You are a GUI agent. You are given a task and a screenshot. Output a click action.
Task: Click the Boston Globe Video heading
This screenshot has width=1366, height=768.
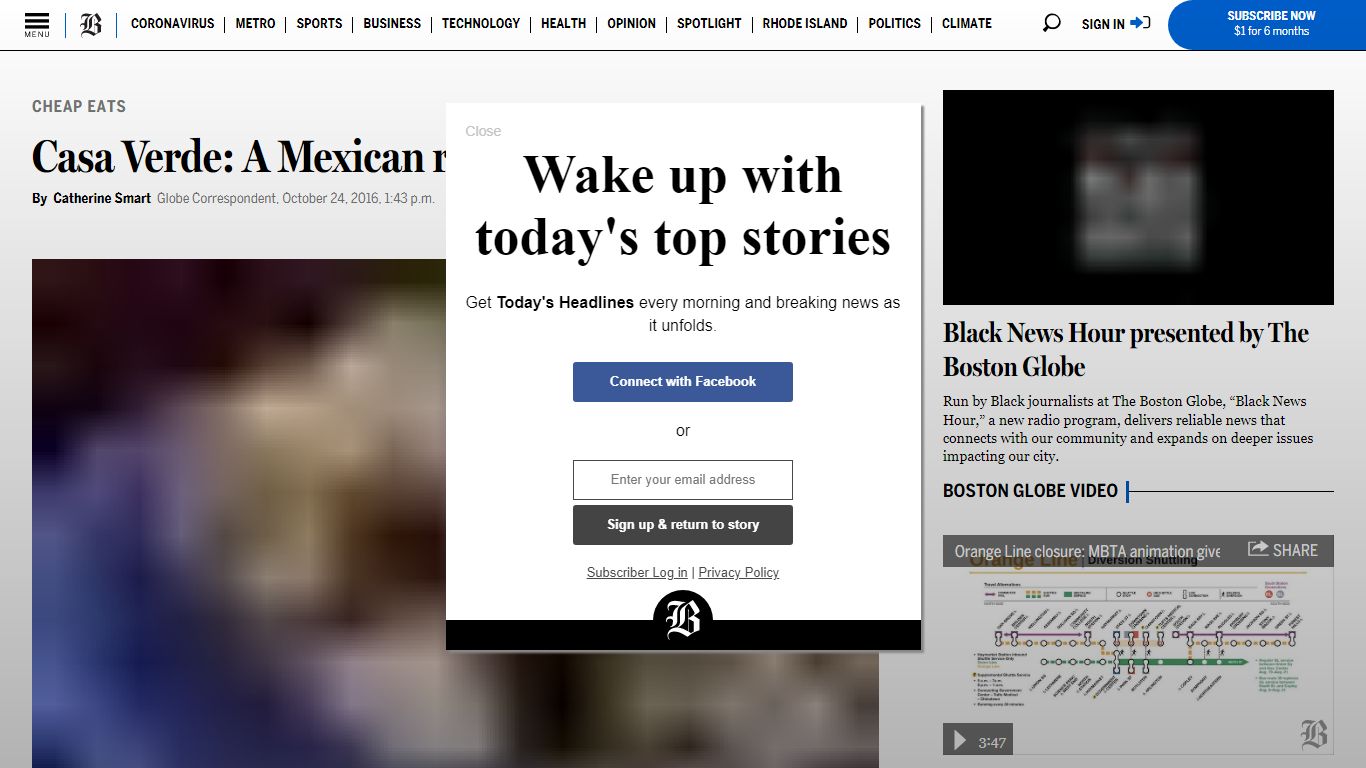click(x=1030, y=491)
